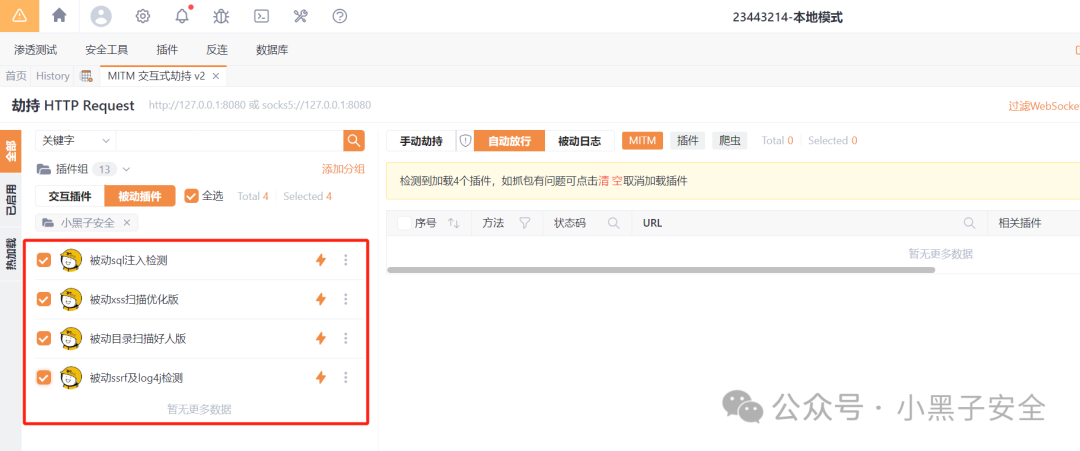Screen dimensions: 1080x451
Task: Open the wrench tools icon
Action: (x=300, y=16)
